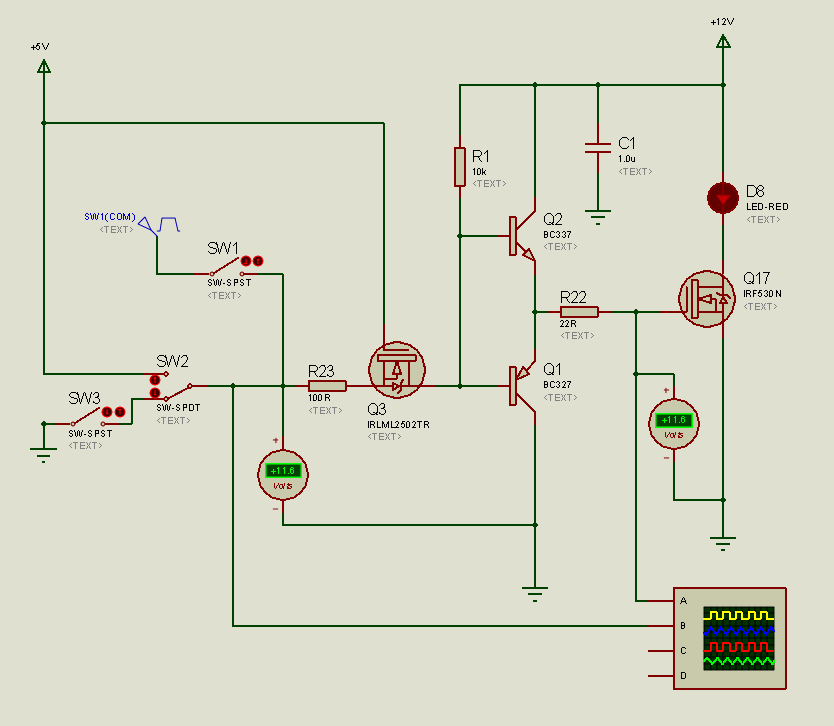Click the Q2 BC337 transistor symbol
Image resolution: width=834 pixels, height=726 pixels.
[x=520, y=236]
